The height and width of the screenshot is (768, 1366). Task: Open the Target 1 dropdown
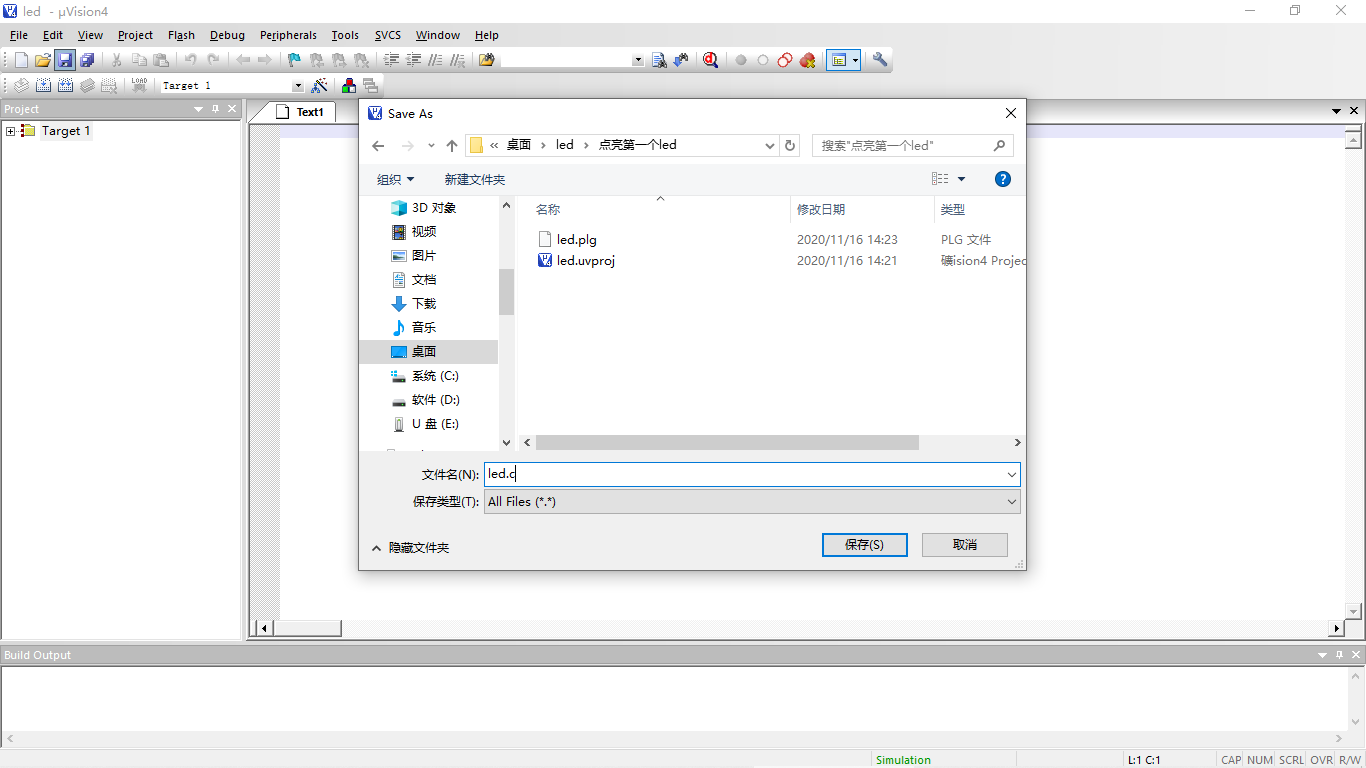297,86
